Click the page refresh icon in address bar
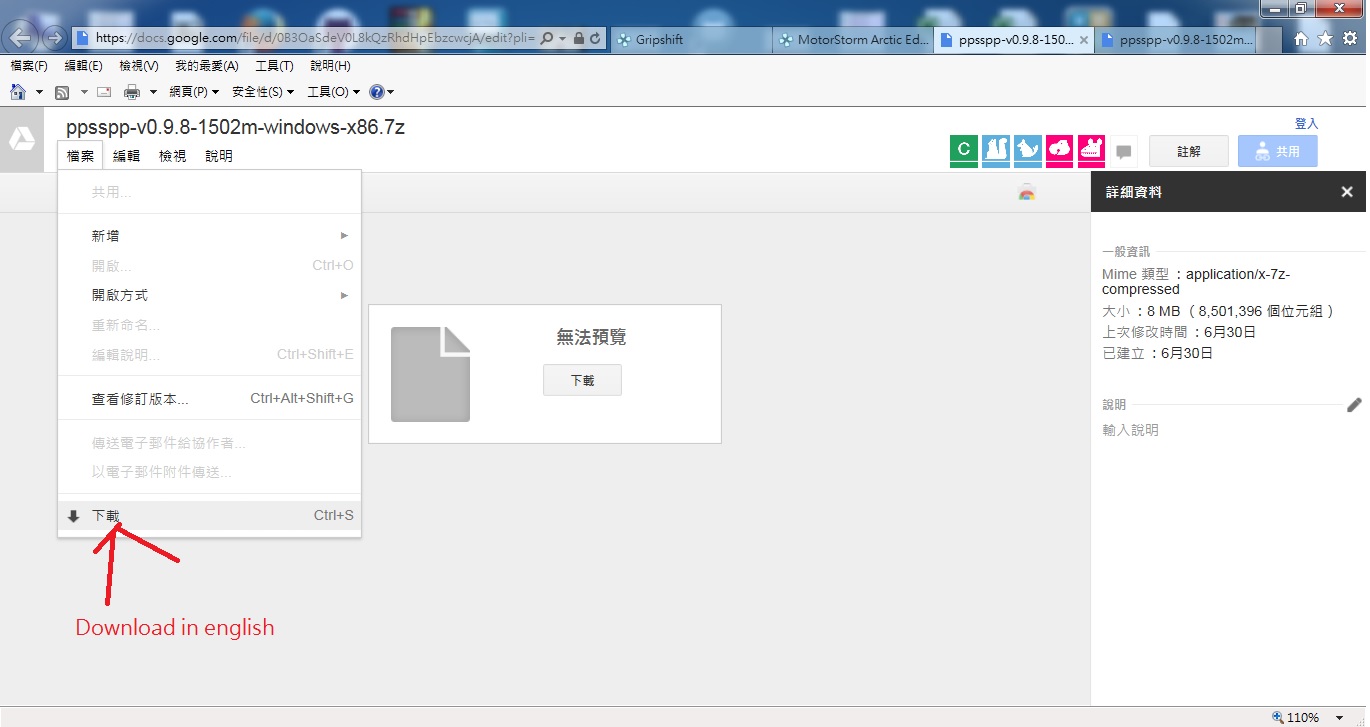The width and height of the screenshot is (1370, 727). point(596,39)
